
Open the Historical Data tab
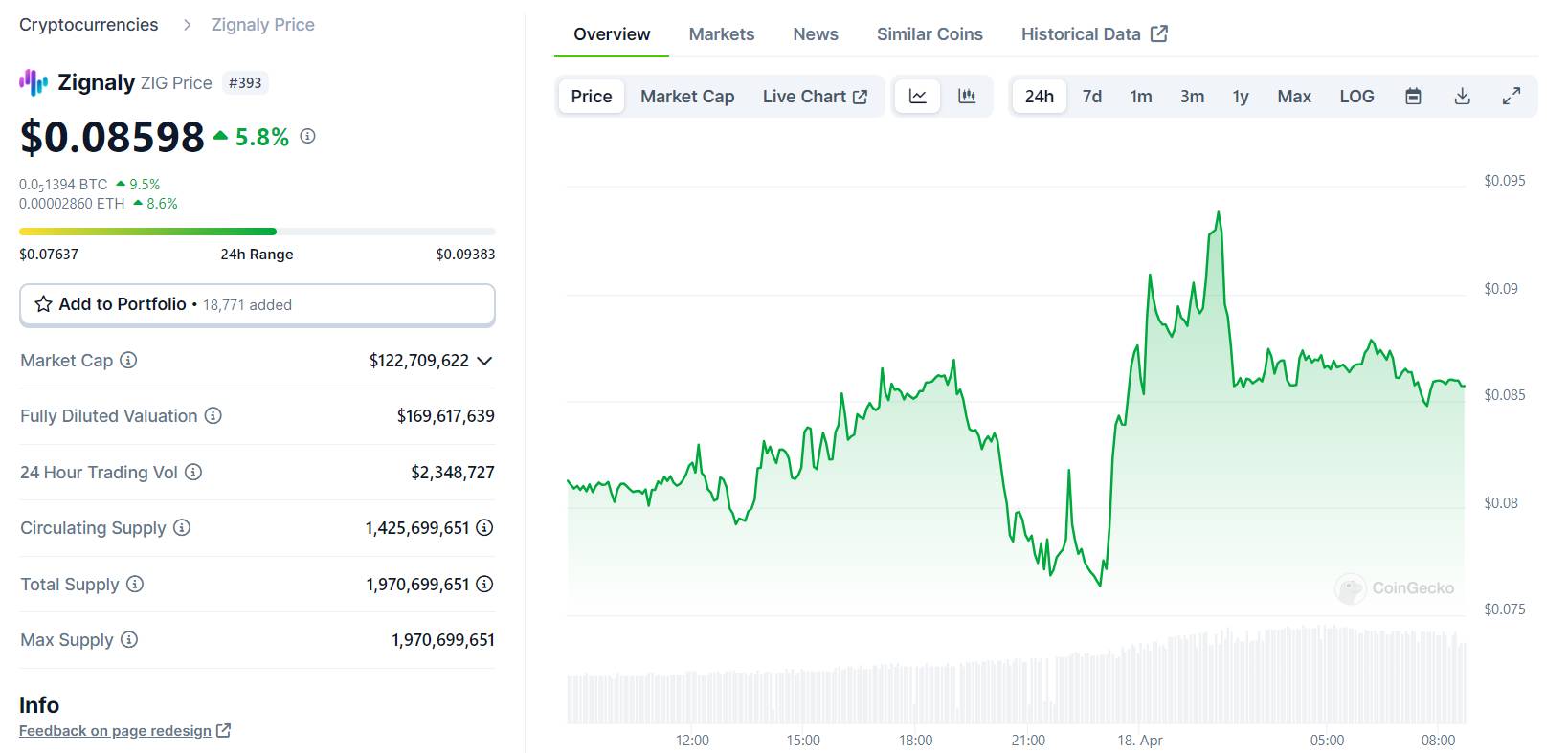pos(1094,34)
